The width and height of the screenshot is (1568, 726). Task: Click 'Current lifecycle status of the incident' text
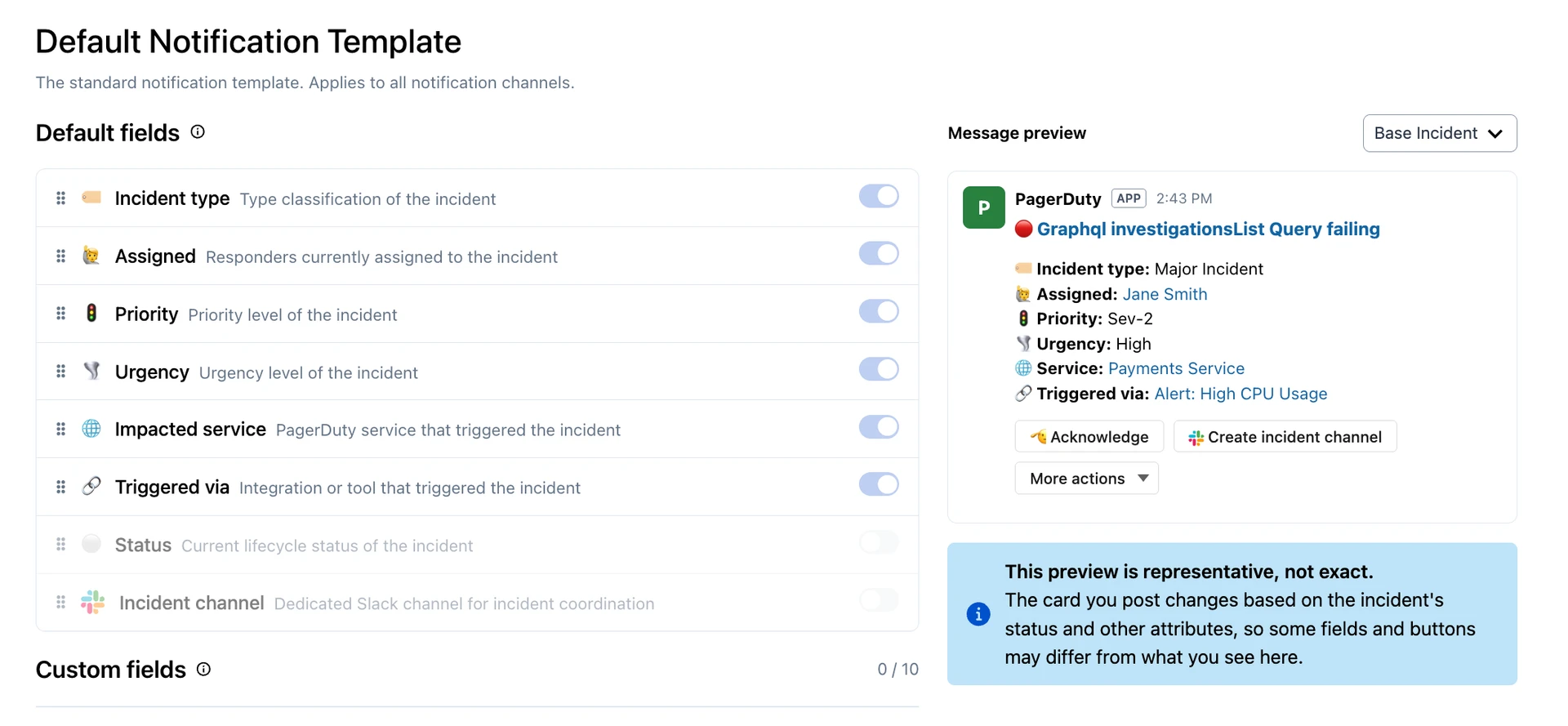[x=327, y=546]
